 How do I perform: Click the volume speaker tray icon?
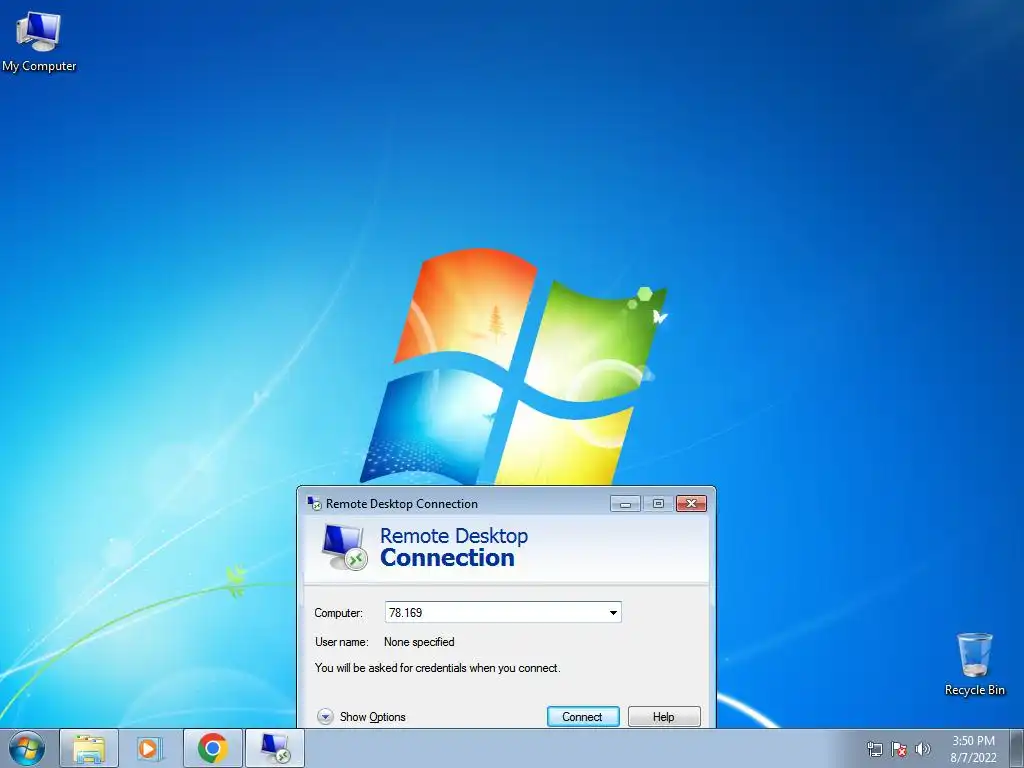click(923, 749)
